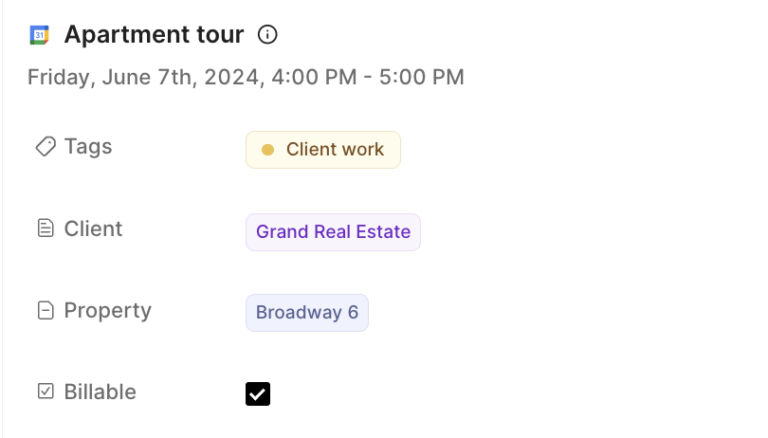
Task: Click the small checkbox icon beside Billable label
Action: tap(45, 392)
